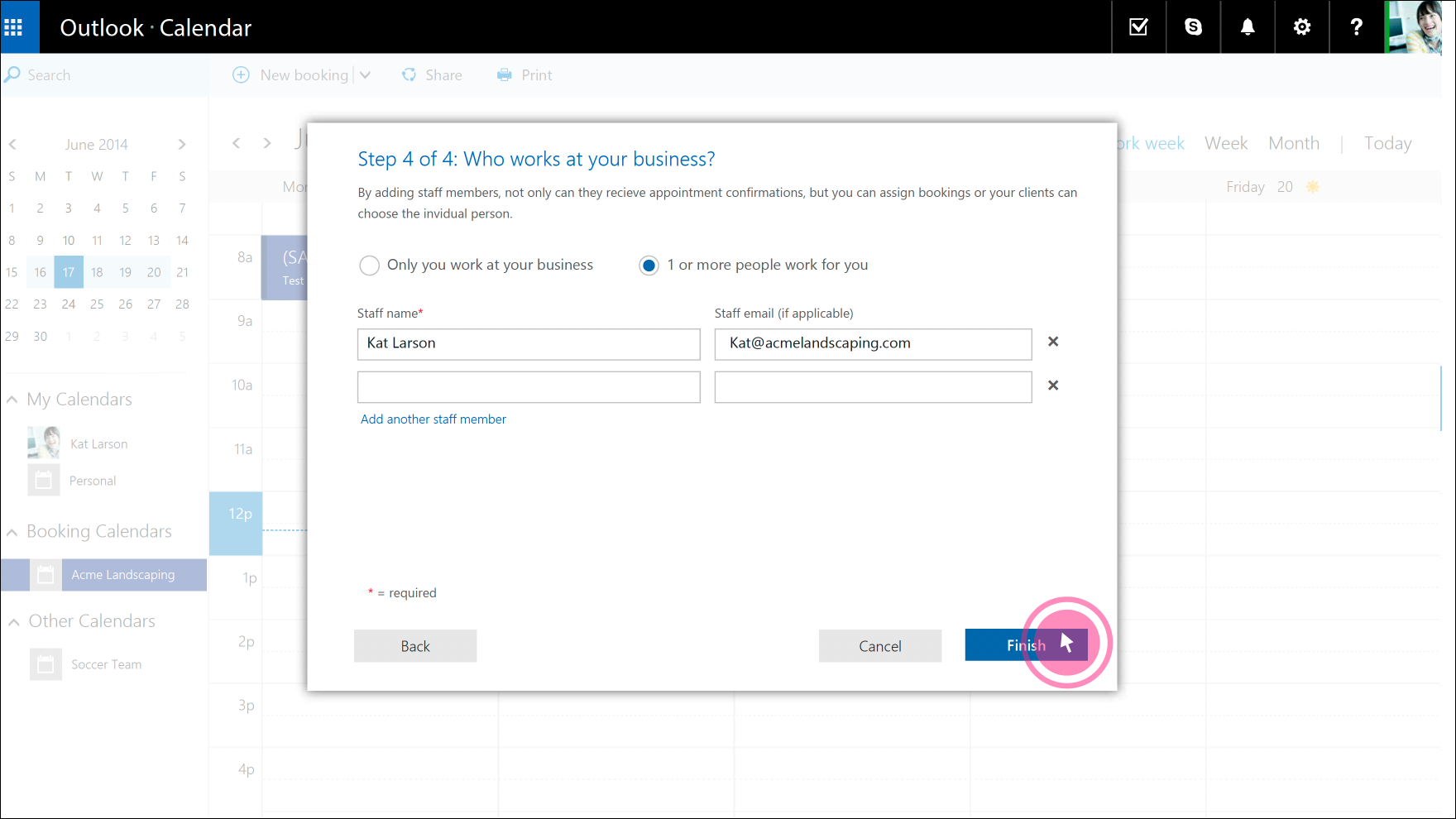Select June 20 in mini calendar

pyautogui.click(x=154, y=272)
